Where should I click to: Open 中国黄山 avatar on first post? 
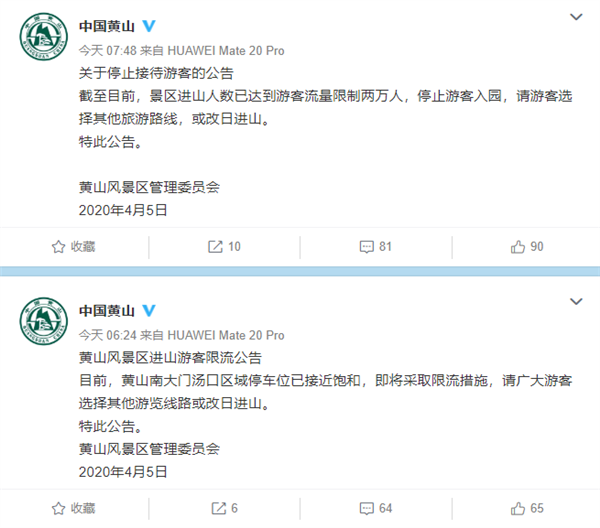(42, 41)
